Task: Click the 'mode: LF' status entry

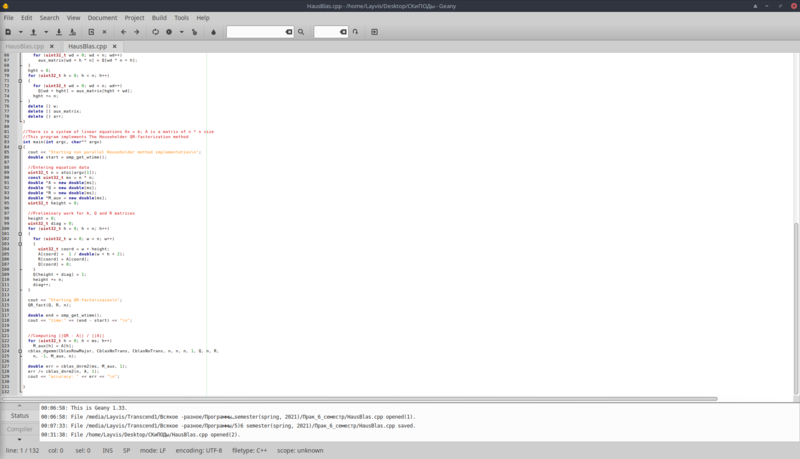Action: [153, 450]
